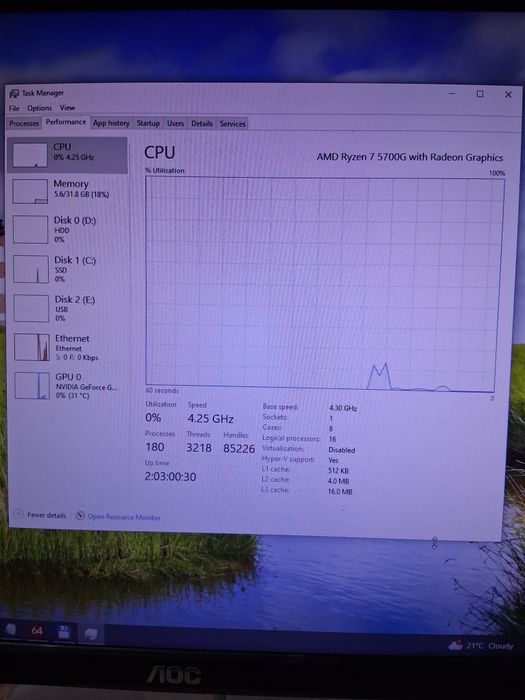Open the View menu
Image resolution: width=525 pixels, height=700 pixels.
pos(67,108)
